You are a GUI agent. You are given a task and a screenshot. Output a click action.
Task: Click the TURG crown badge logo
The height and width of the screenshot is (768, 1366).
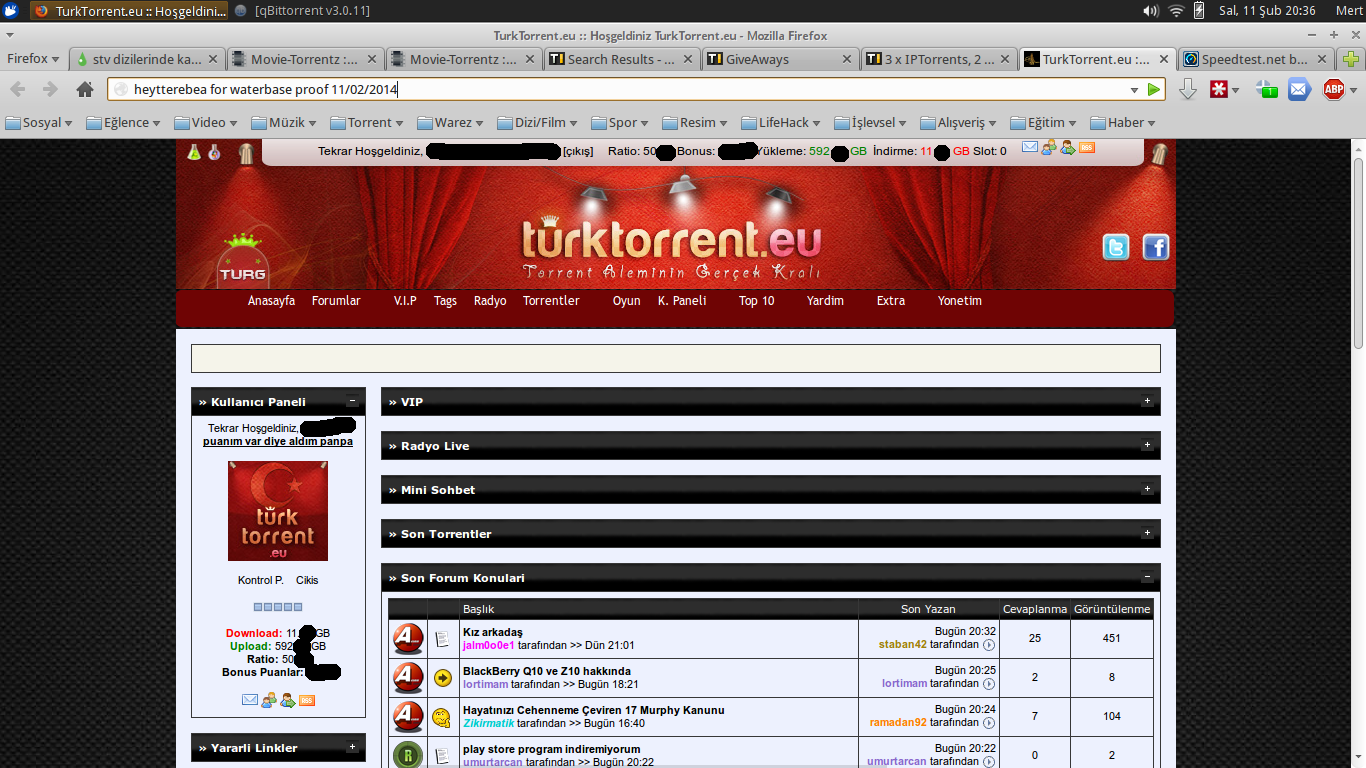pyautogui.click(x=241, y=261)
